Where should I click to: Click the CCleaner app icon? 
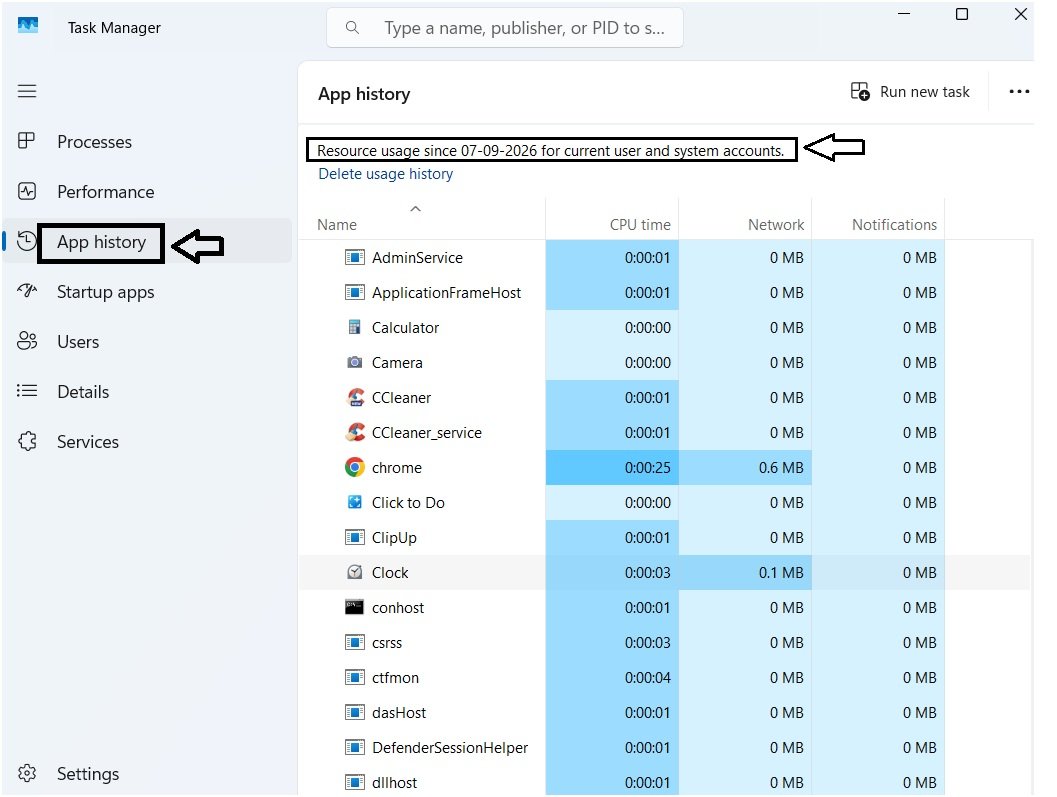(x=355, y=397)
